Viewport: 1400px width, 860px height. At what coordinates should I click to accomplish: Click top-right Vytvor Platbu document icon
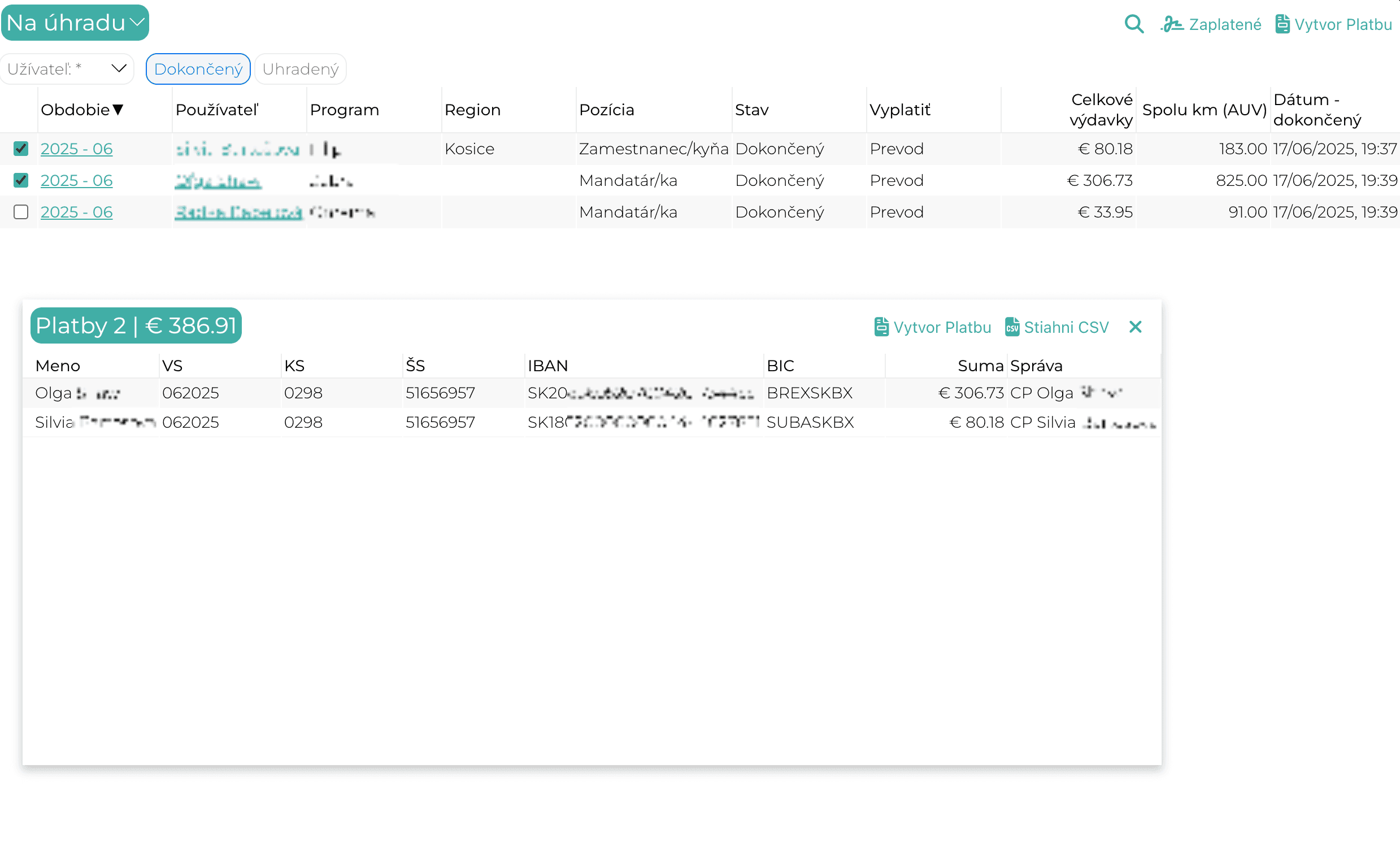coord(1282,24)
